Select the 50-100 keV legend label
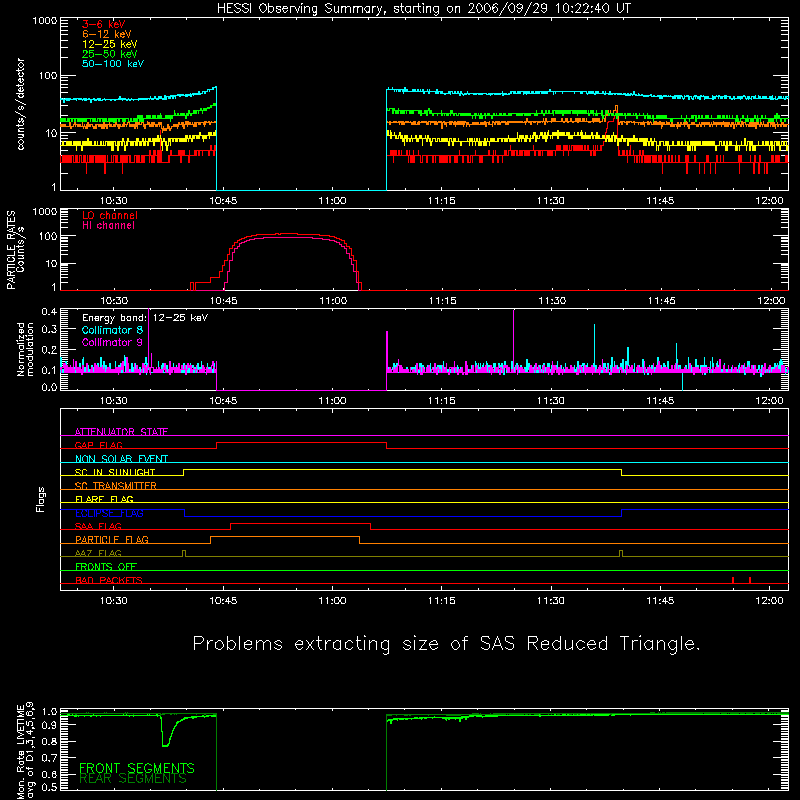 tap(113, 64)
